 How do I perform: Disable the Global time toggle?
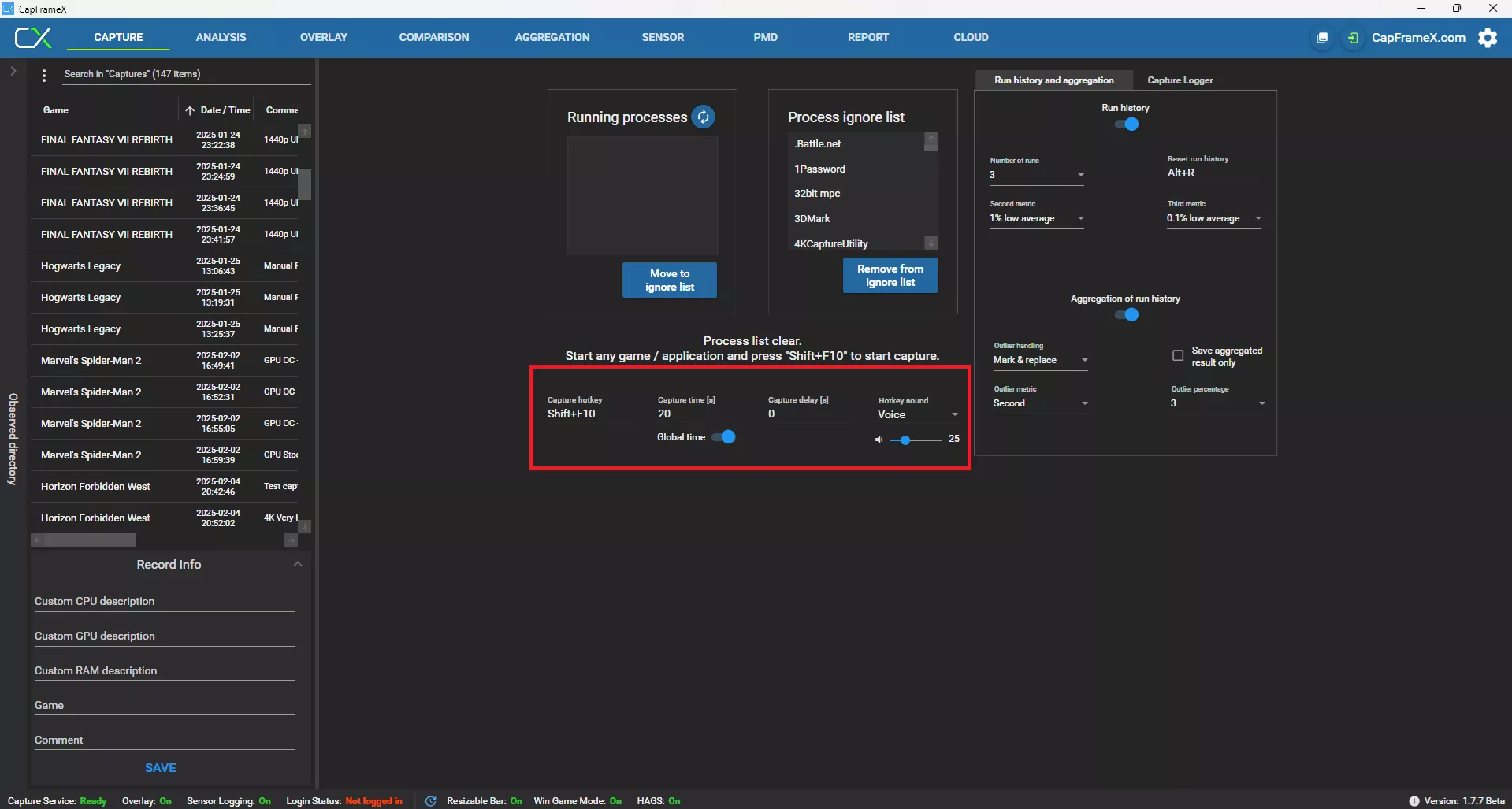point(723,437)
